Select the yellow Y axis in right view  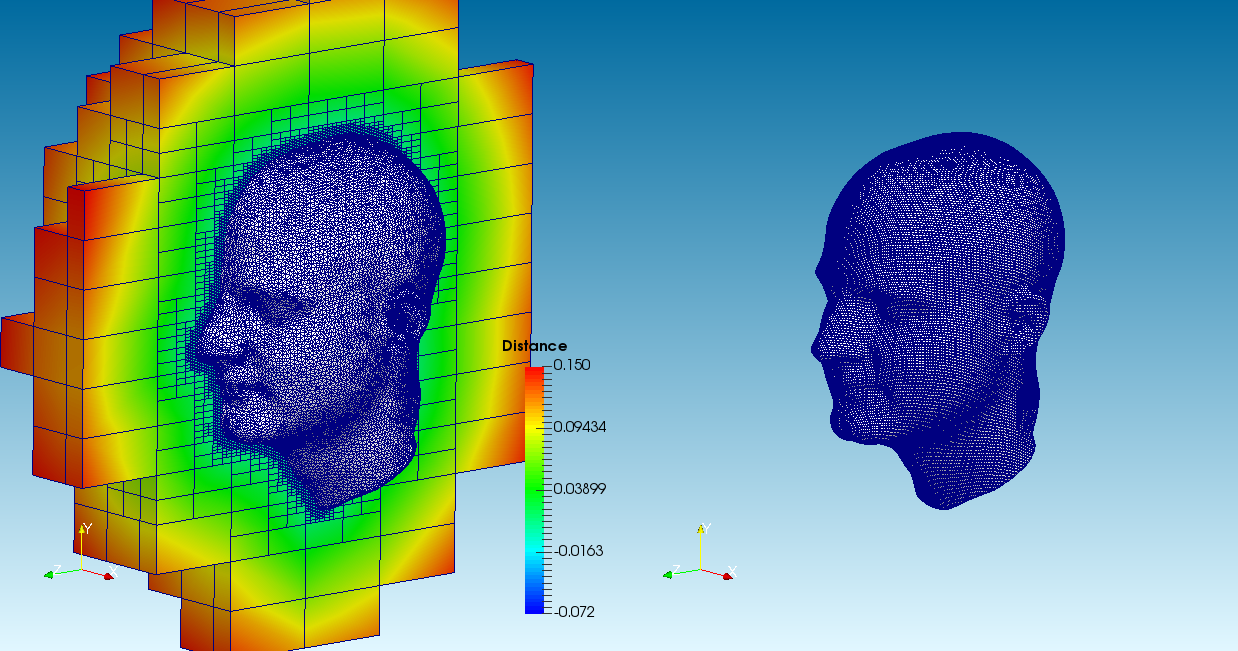click(700, 545)
